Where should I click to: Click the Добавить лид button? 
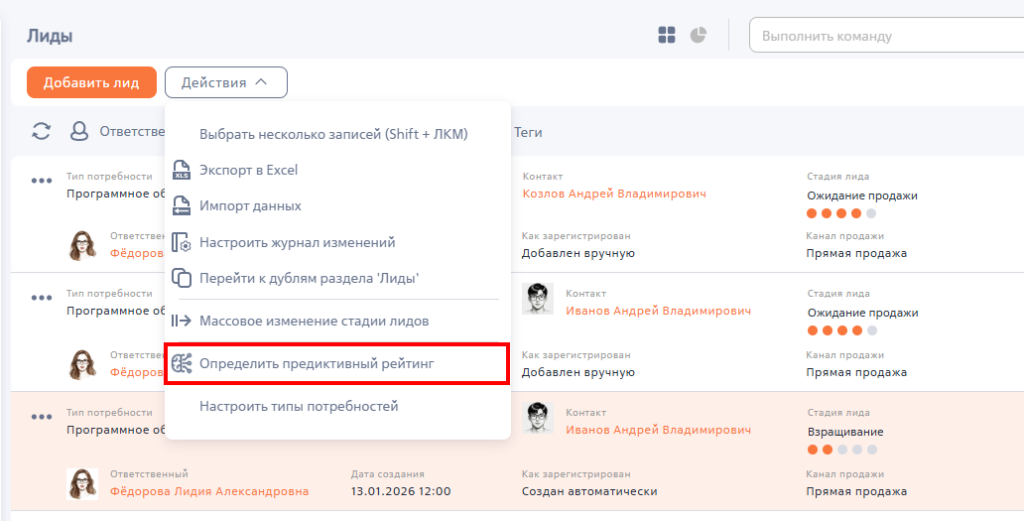[91, 82]
